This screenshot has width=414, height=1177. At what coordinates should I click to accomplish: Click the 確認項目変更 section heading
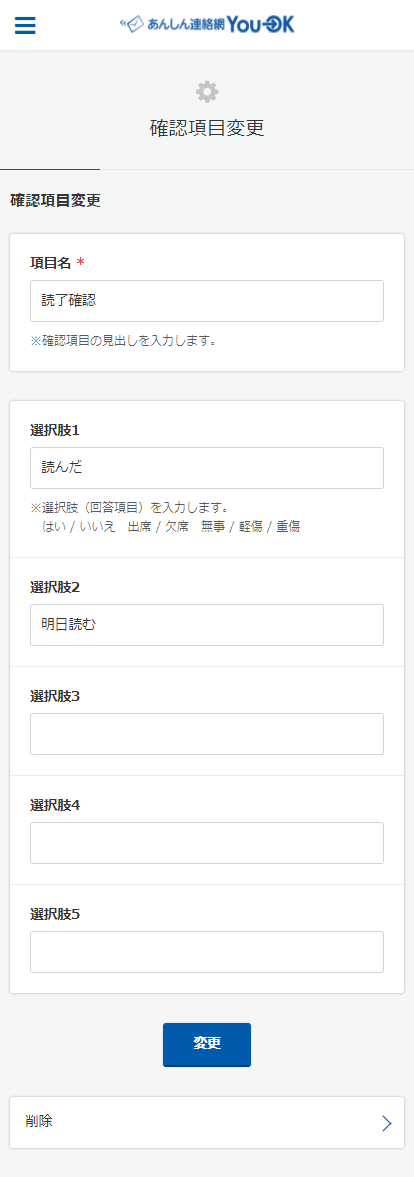point(56,200)
